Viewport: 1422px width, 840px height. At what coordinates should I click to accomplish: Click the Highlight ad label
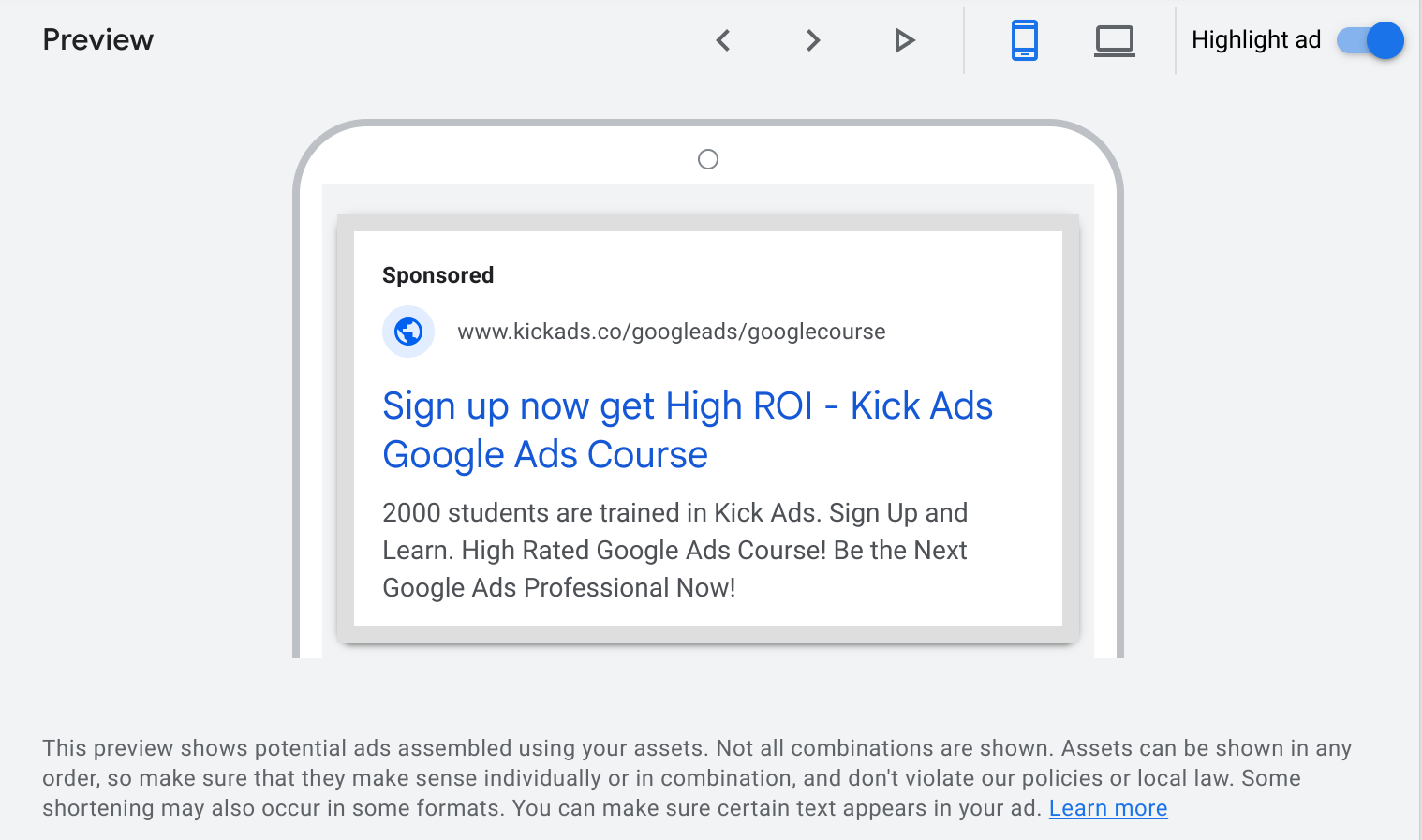point(1256,40)
